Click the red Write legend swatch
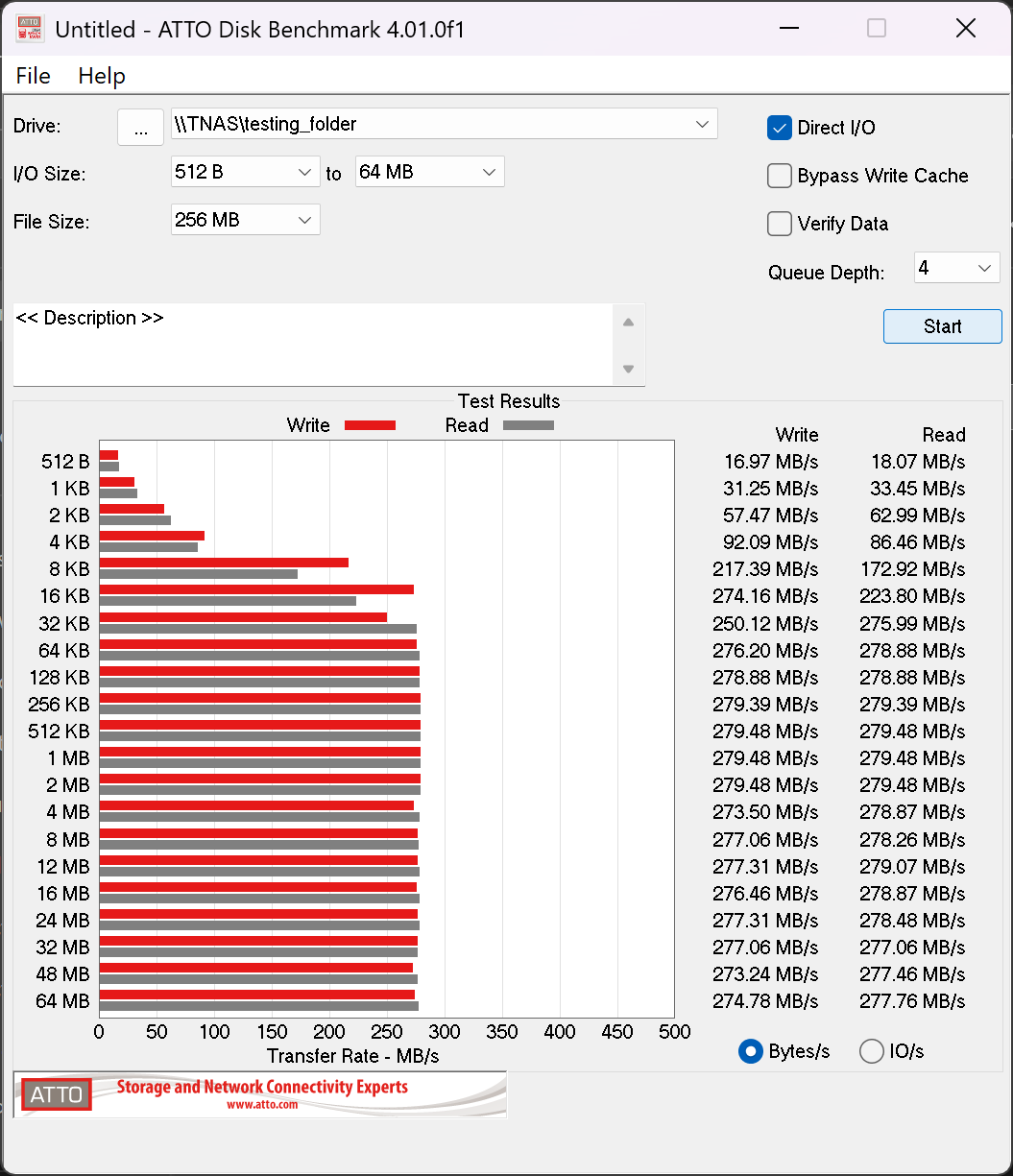This screenshot has height=1176, width=1013. point(370,425)
